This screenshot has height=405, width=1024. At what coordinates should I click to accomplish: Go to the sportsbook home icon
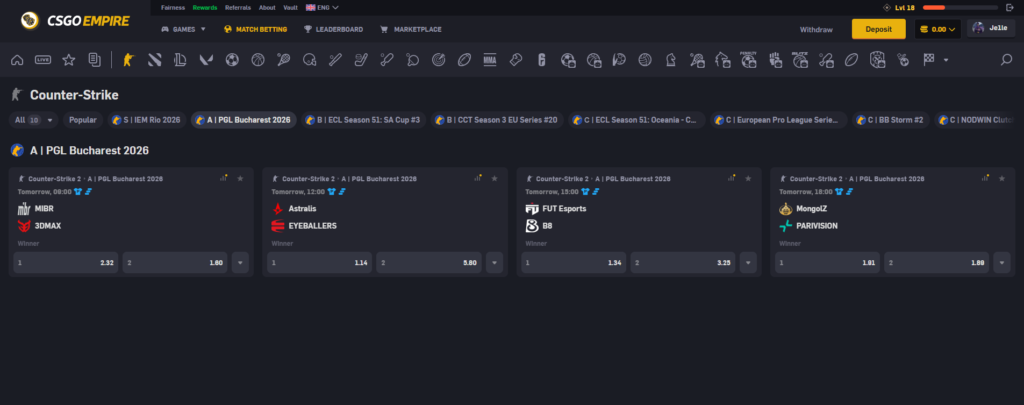pyautogui.click(x=17, y=60)
